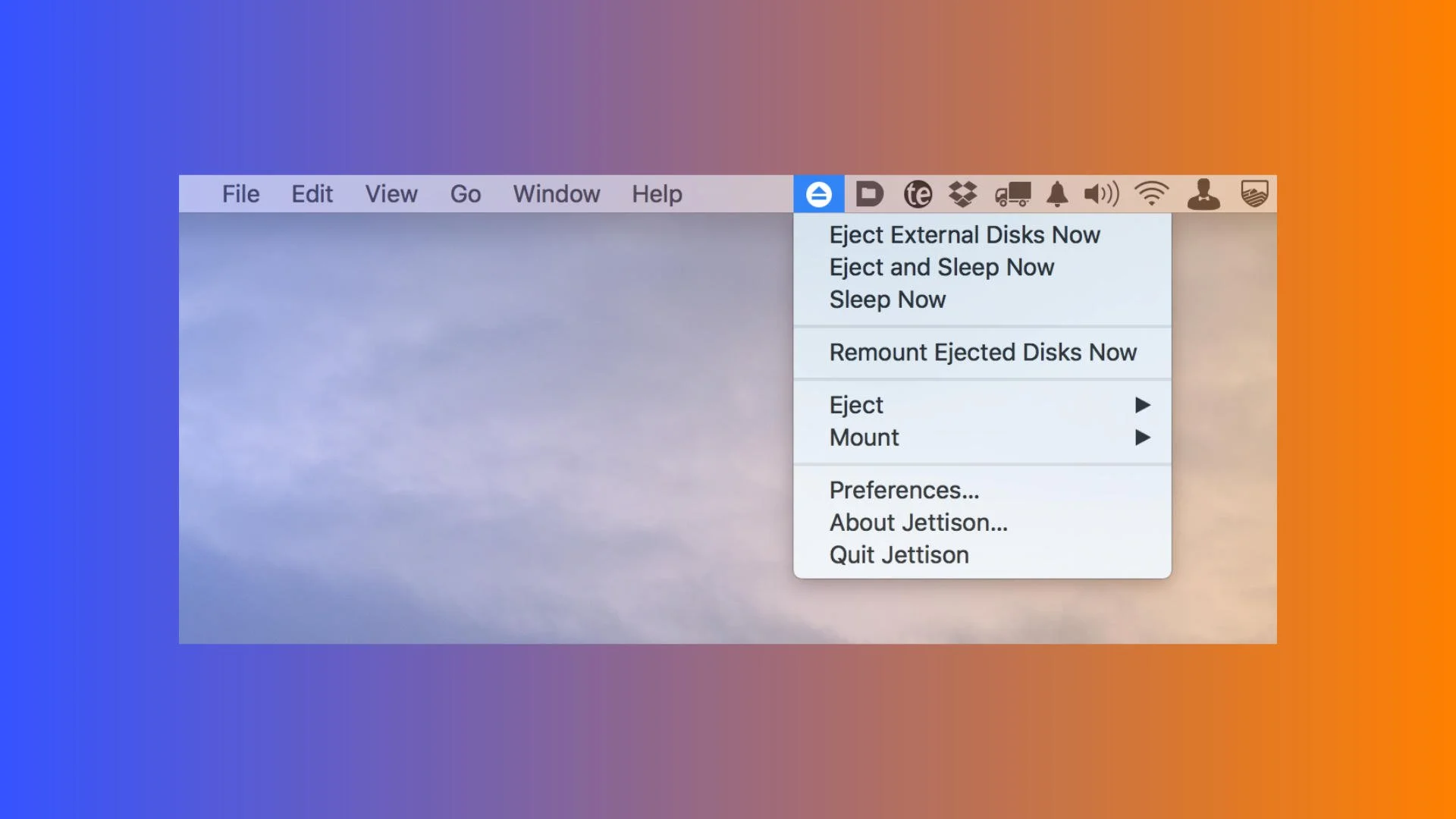Expand the Eject submenu arrow
The height and width of the screenshot is (819, 1456).
[1142, 405]
